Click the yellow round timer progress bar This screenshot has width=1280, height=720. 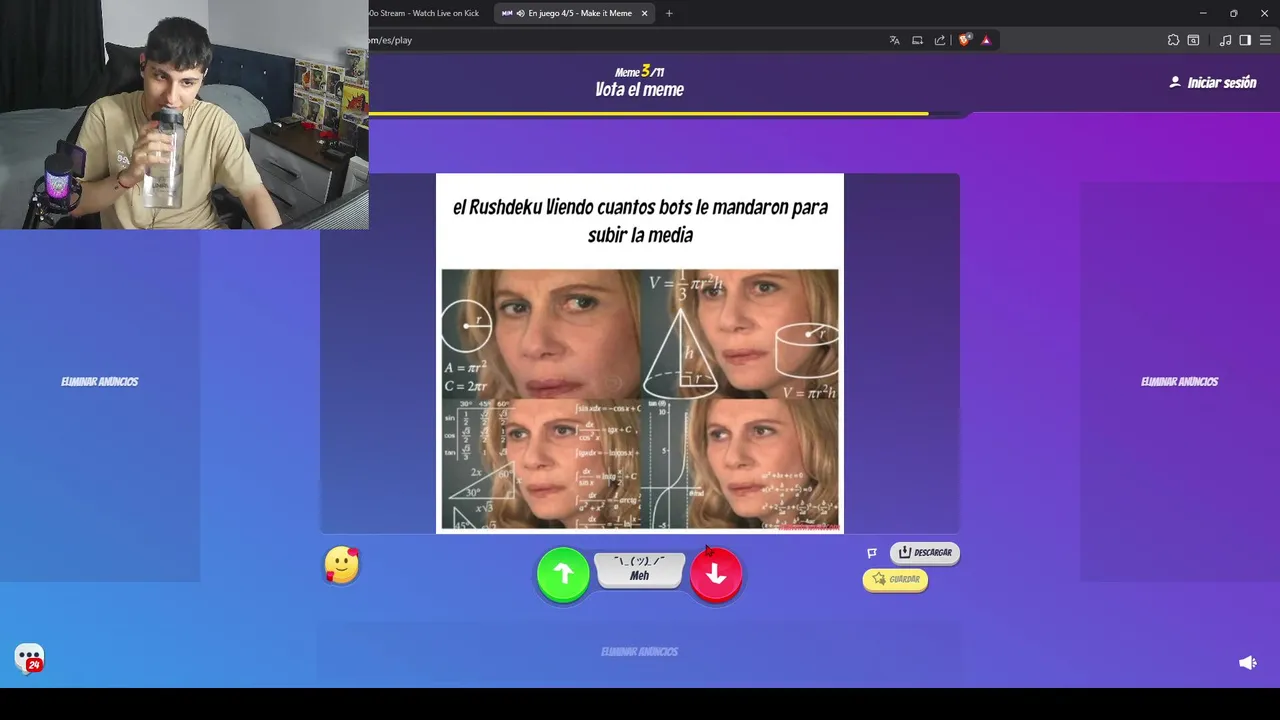[648, 113]
